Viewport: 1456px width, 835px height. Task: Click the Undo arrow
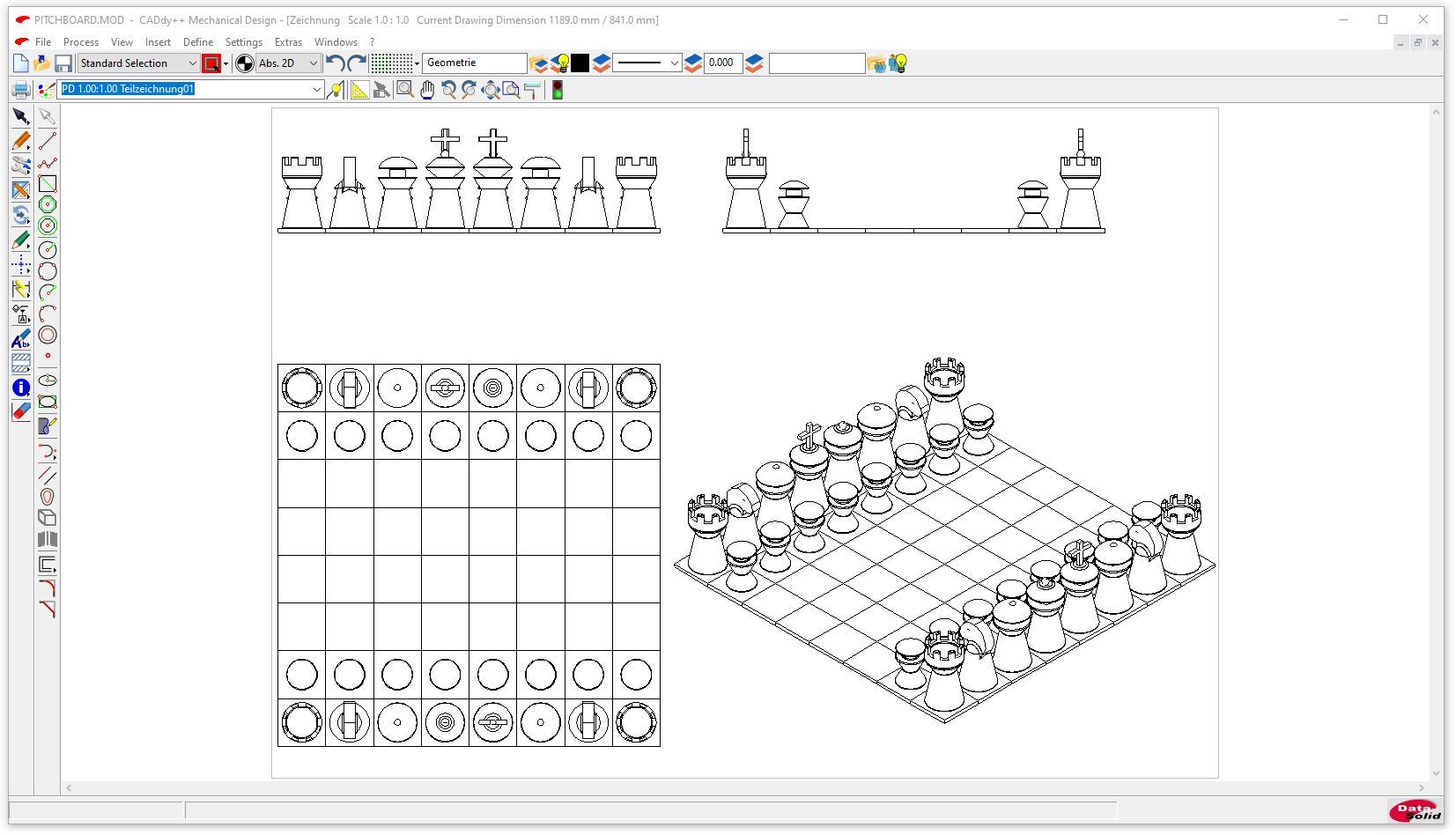tap(335, 63)
